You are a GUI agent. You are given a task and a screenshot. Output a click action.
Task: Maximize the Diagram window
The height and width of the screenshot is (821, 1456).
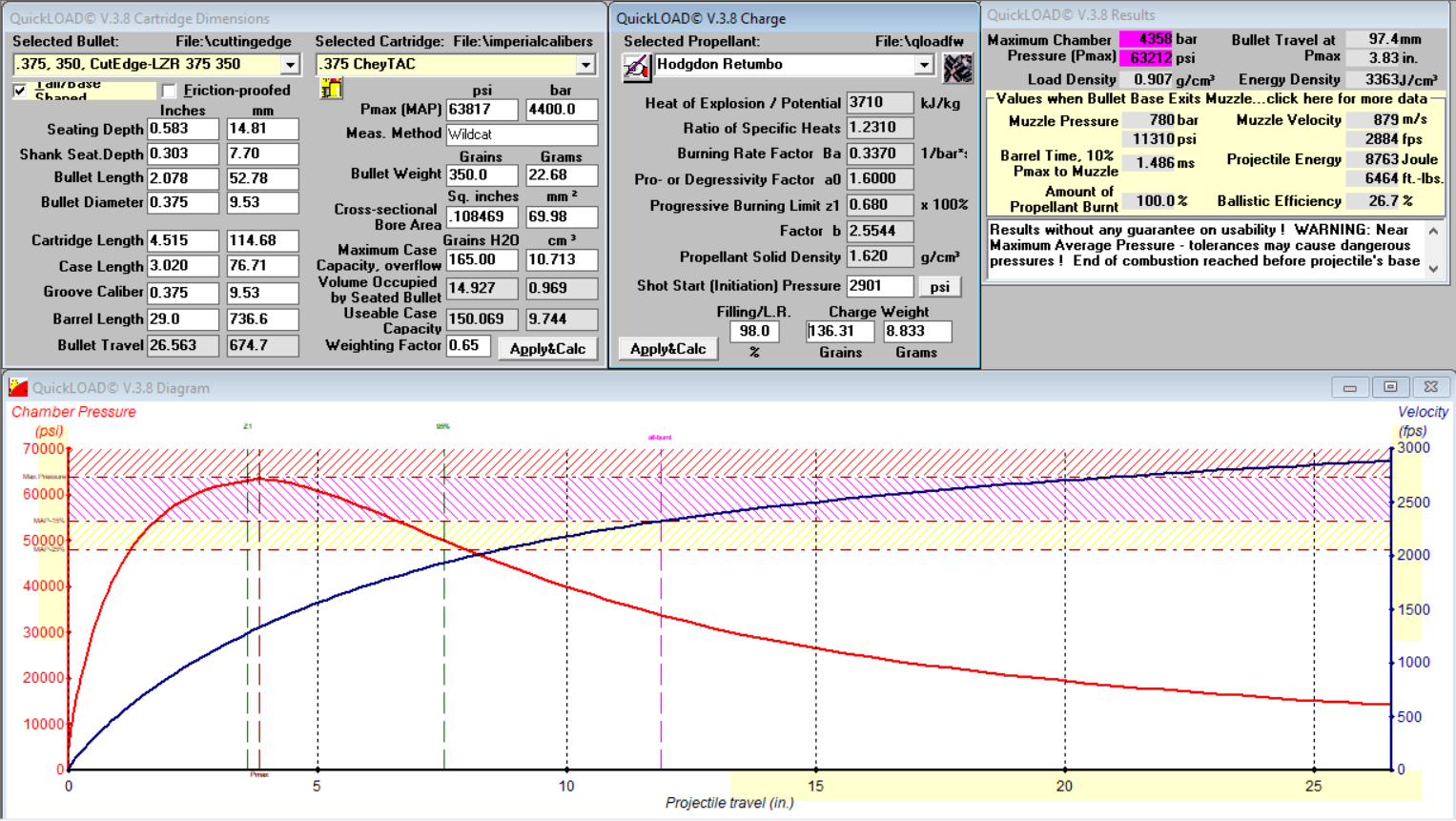(1390, 387)
